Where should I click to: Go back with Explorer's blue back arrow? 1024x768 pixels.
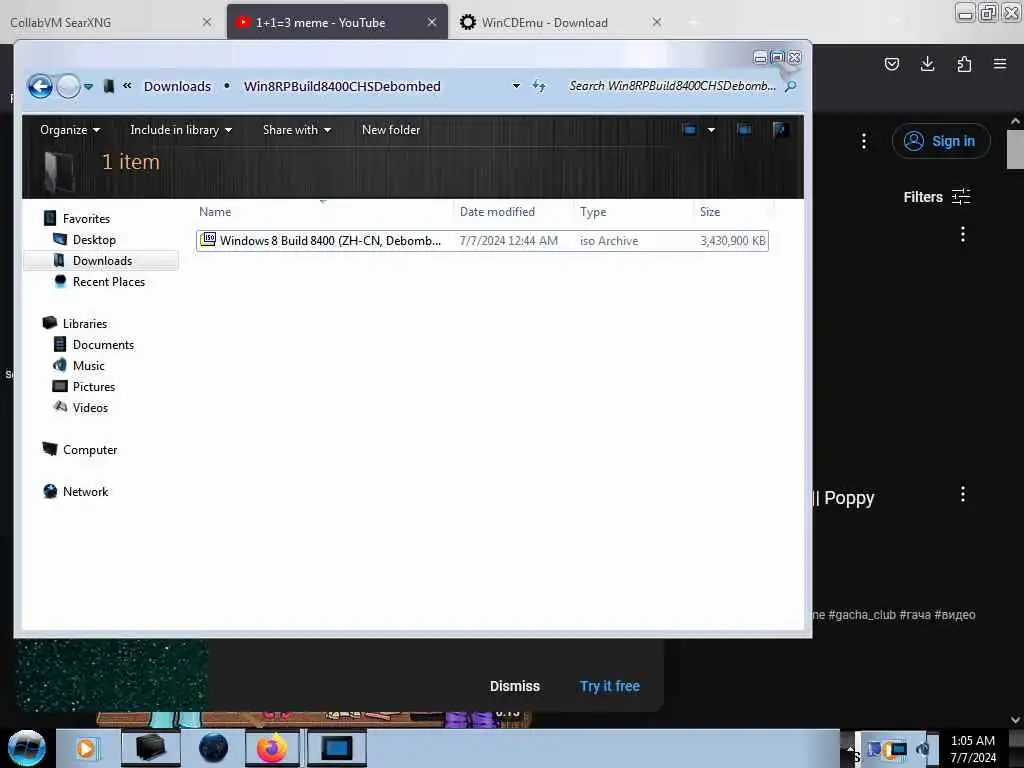click(x=40, y=86)
